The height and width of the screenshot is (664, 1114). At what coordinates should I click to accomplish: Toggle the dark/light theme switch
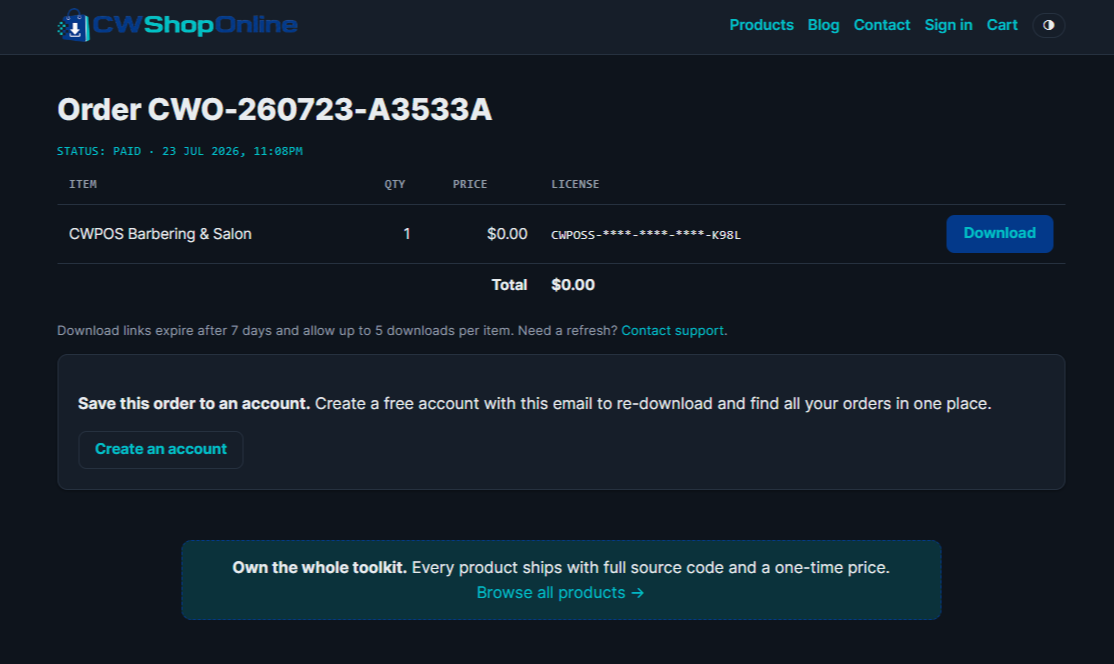tap(1048, 26)
